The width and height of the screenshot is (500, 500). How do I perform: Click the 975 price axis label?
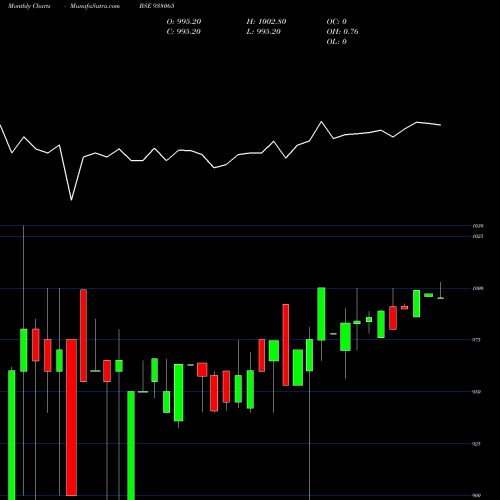(x=477, y=340)
